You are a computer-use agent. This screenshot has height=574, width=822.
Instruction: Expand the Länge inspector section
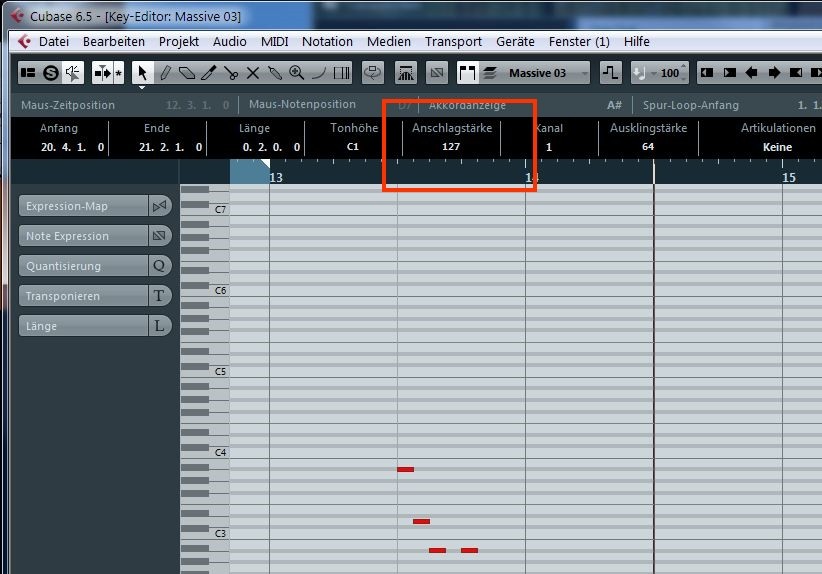coord(83,326)
